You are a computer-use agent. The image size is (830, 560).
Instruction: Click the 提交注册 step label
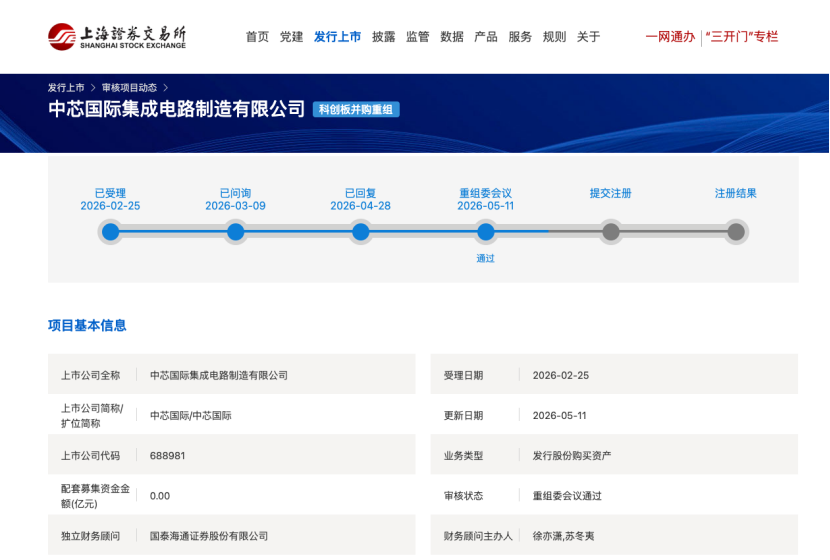pos(611,193)
